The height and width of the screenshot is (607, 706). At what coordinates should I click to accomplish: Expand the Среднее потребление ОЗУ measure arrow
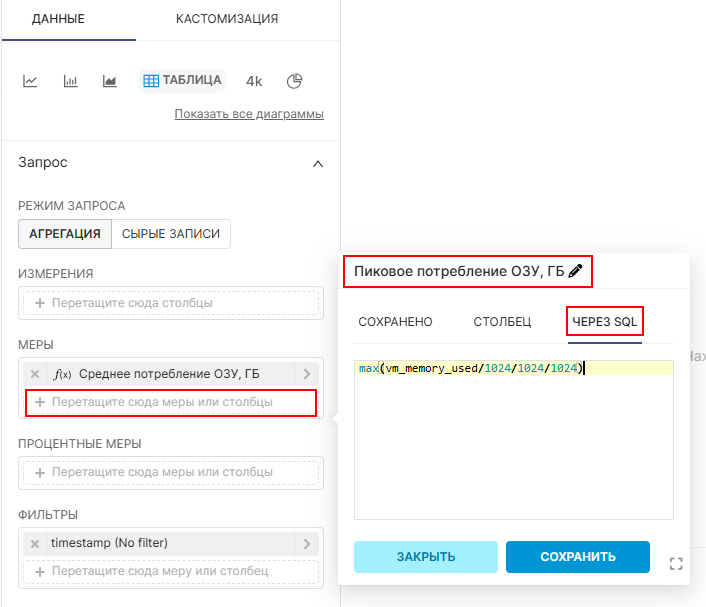pos(307,374)
